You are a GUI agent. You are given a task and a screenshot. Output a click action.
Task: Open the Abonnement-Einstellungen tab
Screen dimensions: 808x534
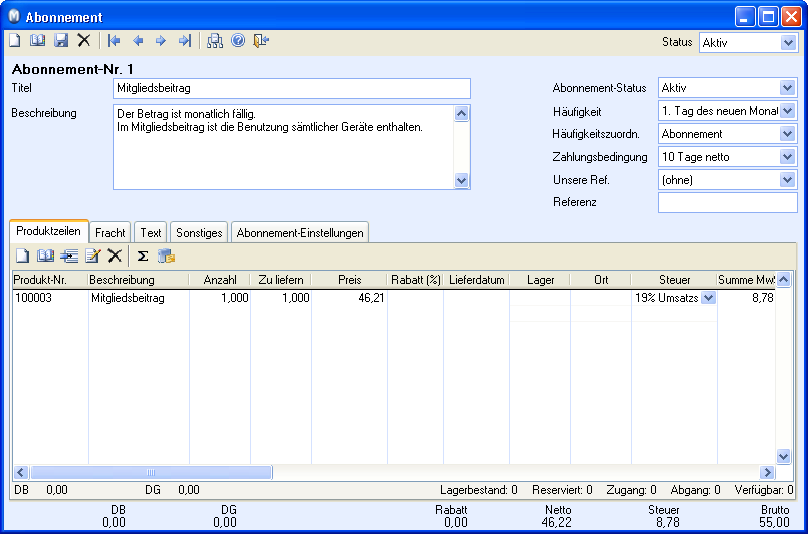pos(300,232)
